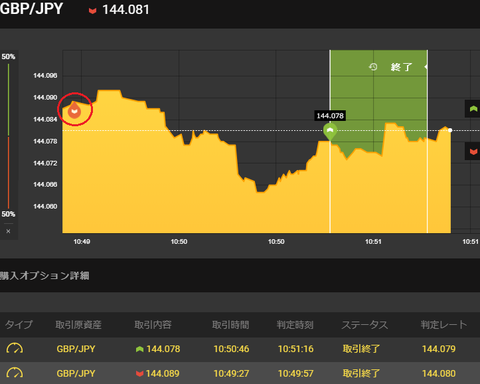Screen dimensions: 480x384
Task: Click the red down arrow next to 144.089 in table
Action: [x=140, y=374]
